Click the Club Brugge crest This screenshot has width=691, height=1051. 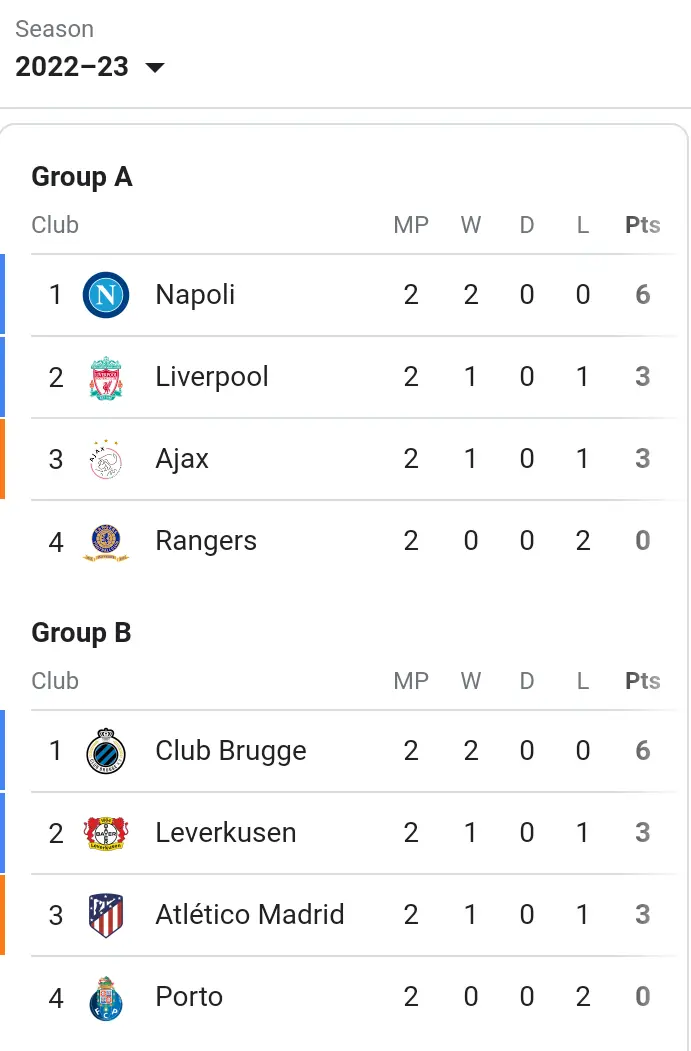pos(106,751)
